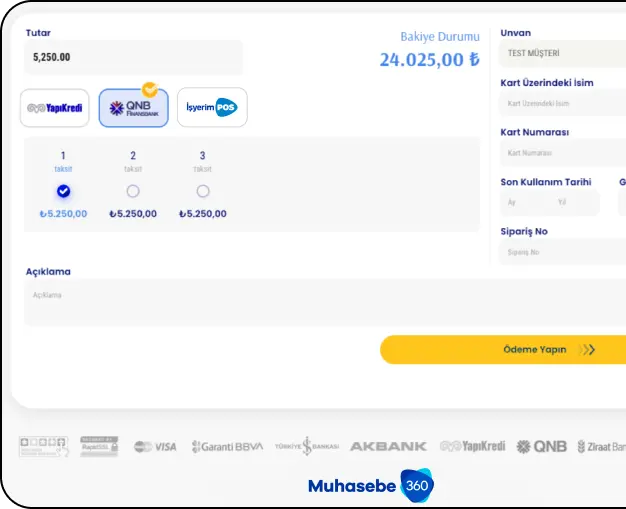Click the Unvan field showing TEST MÜŞTERİ
The width and height of the screenshot is (626, 509).
pyautogui.click(x=563, y=53)
